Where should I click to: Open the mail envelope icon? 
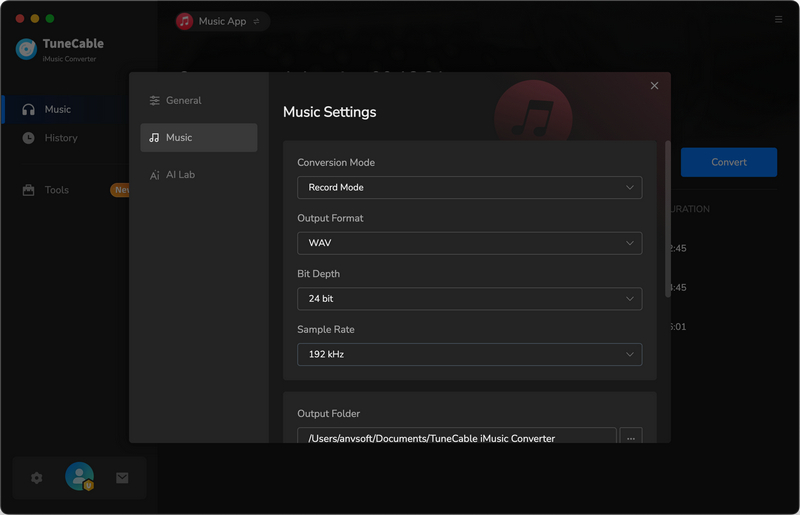pyautogui.click(x=122, y=478)
